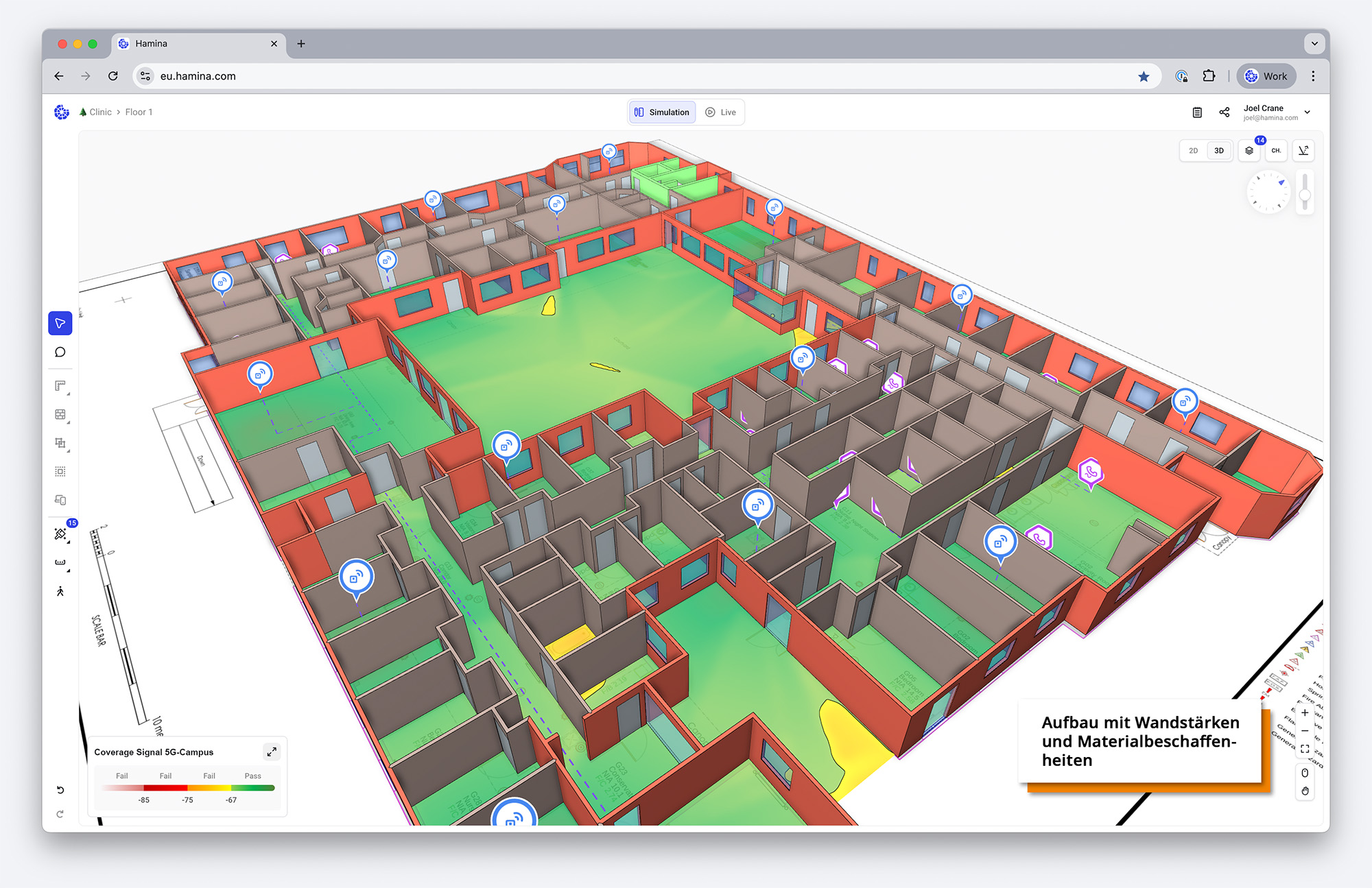Select the walking survey person icon
The width and height of the screenshot is (1372, 888).
pos(60,591)
